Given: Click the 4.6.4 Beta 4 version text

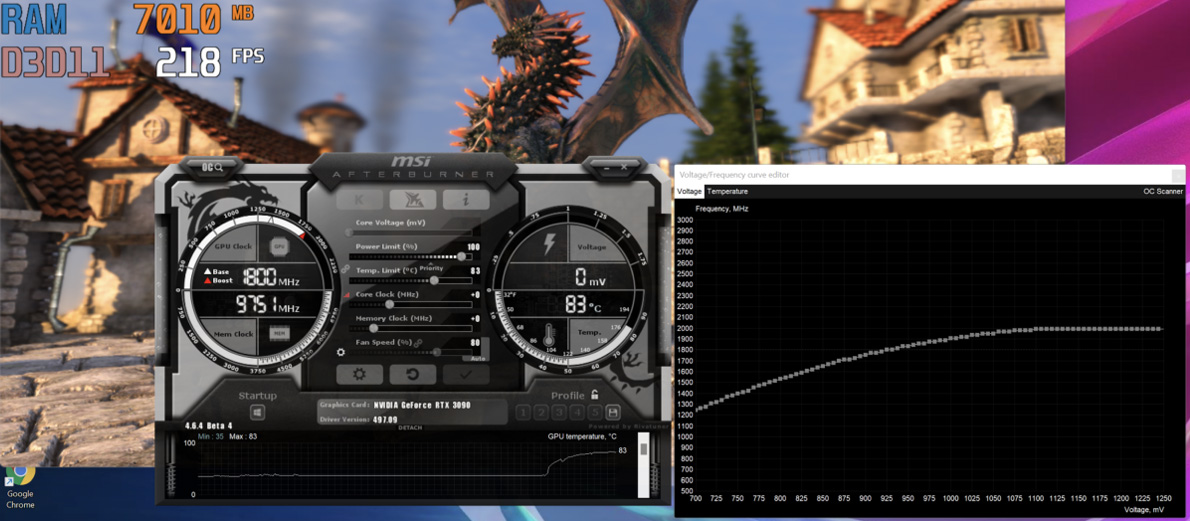Looking at the screenshot, I should click(208, 425).
